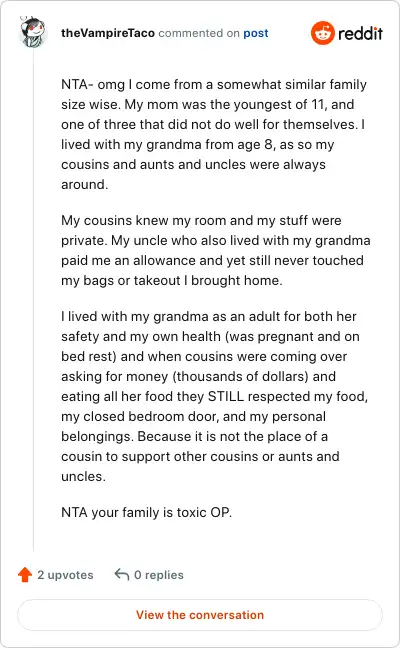Select the "0 replies" count label
This screenshot has height=648, width=400.
159,575
